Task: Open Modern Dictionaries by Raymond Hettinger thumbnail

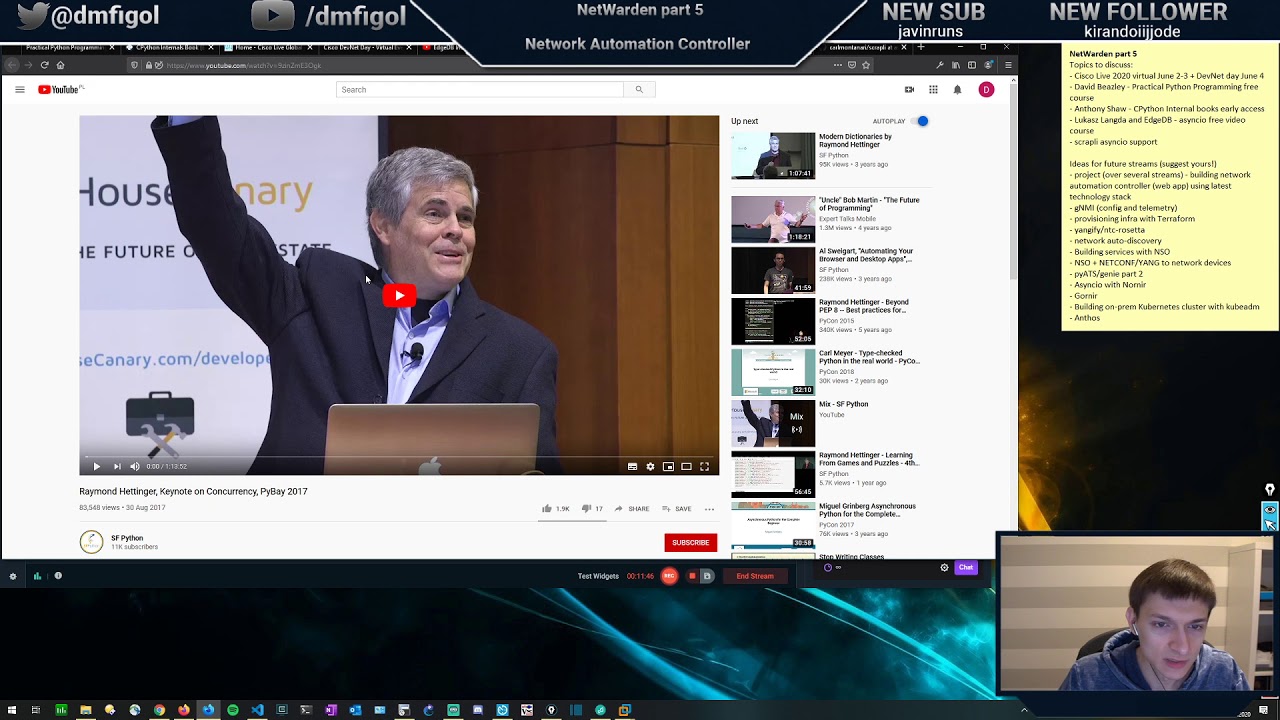Action: (x=773, y=156)
